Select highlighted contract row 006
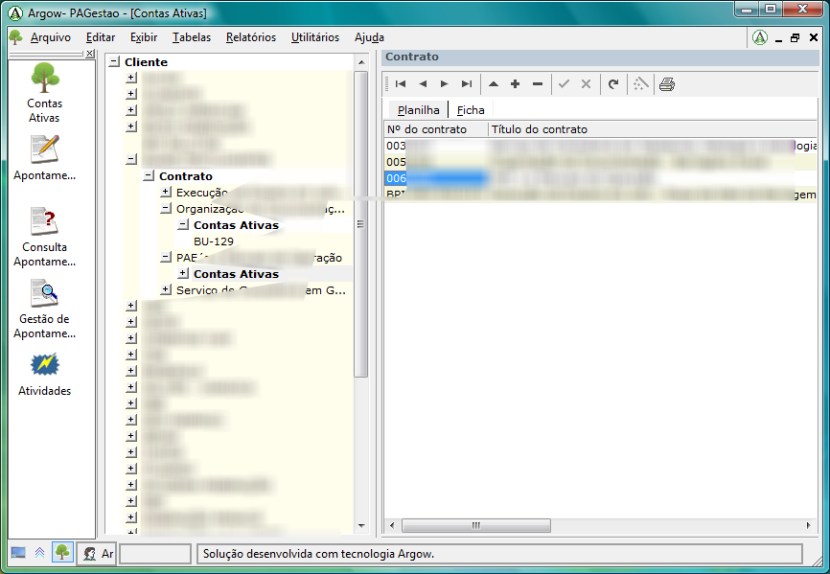This screenshot has height=574, width=830. (x=601, y=178)
